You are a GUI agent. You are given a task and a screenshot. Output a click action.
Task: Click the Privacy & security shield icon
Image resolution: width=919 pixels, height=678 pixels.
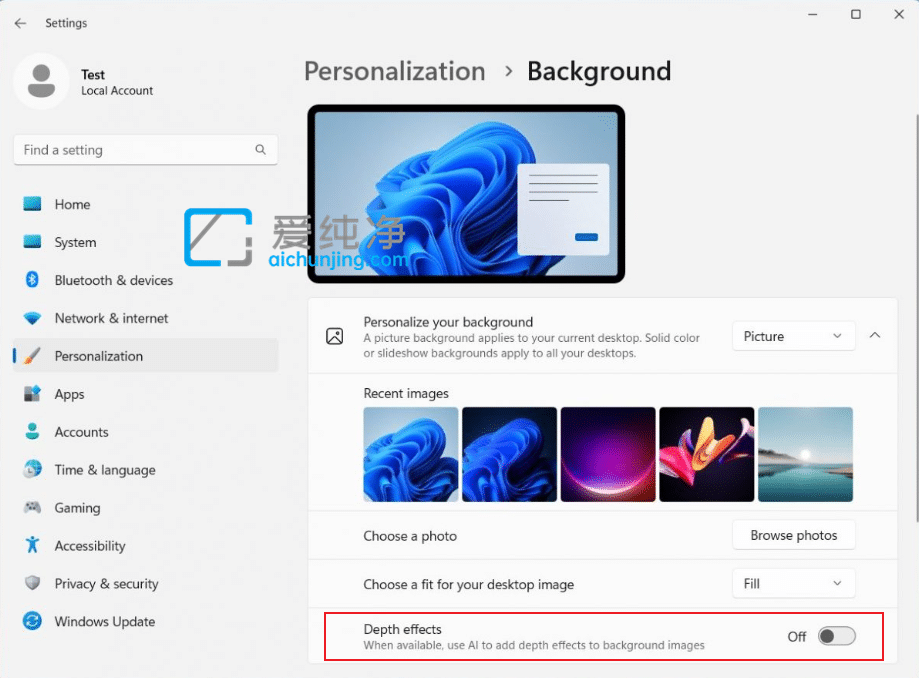[32, 583]
